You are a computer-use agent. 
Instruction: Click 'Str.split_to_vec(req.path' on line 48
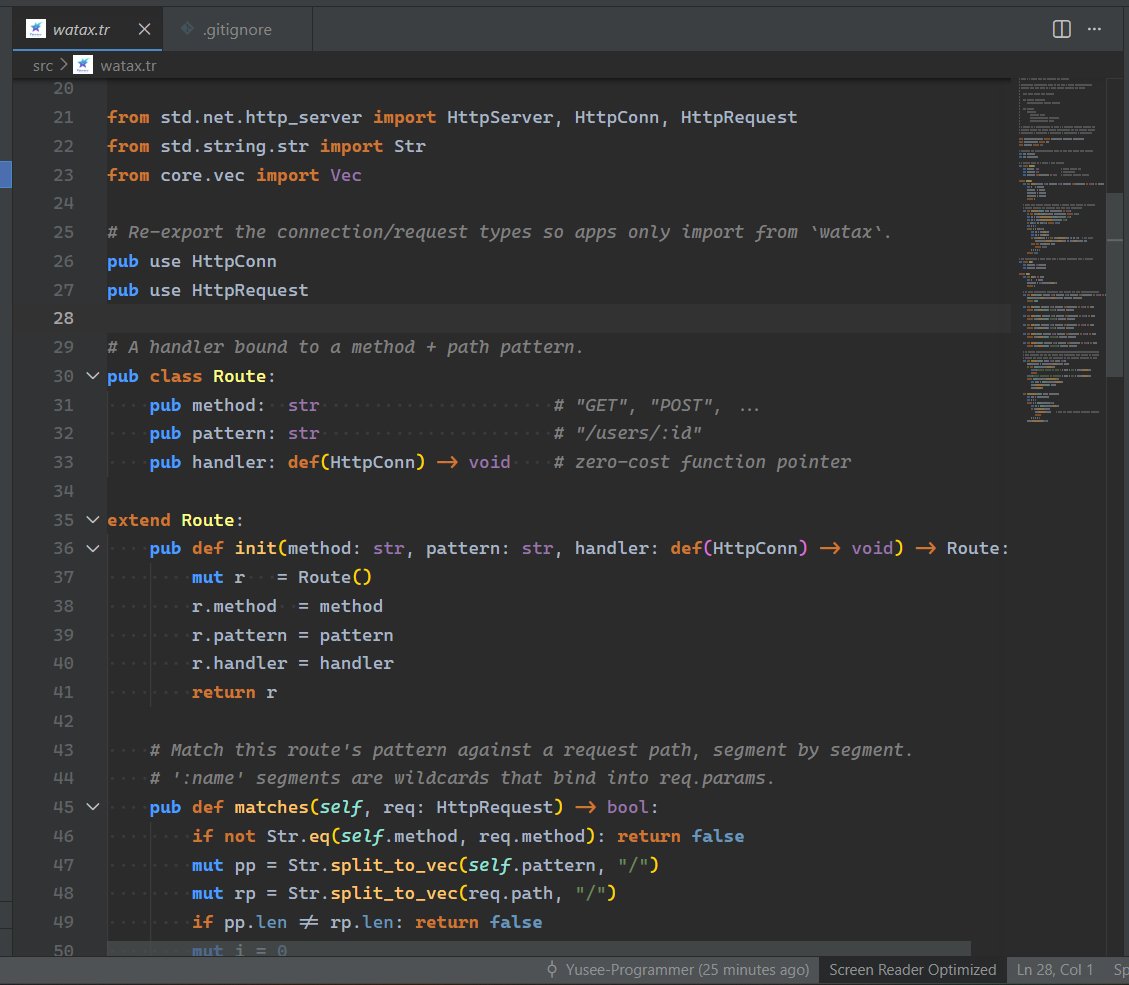[420, 894]
